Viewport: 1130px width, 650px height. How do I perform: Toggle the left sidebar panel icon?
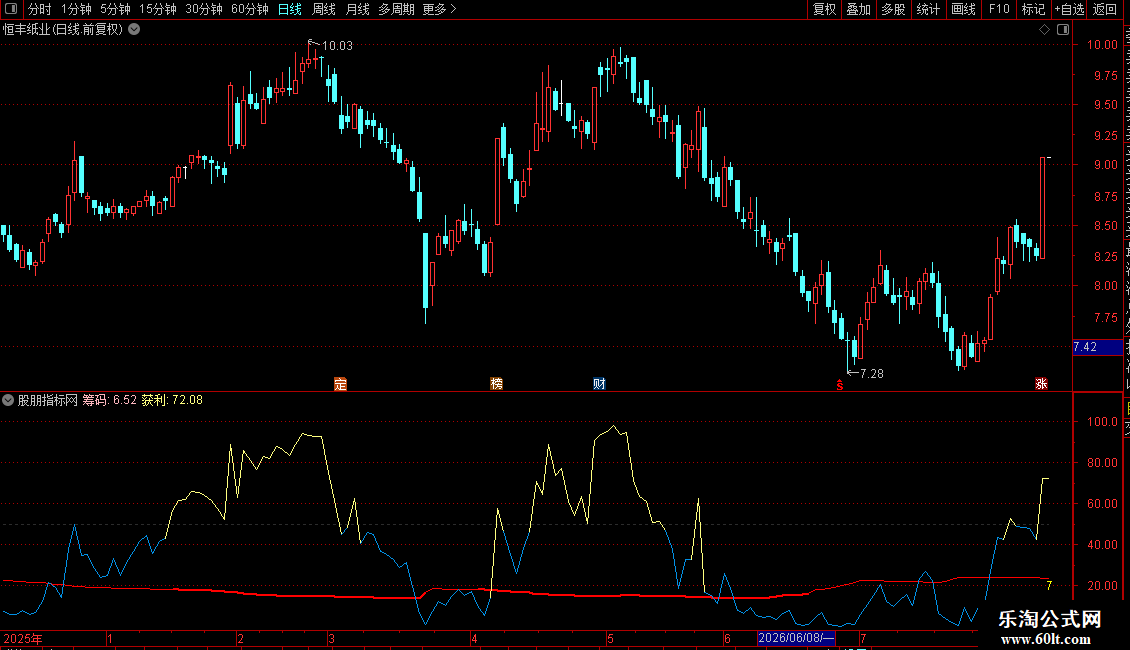click(x=11, y=9)
